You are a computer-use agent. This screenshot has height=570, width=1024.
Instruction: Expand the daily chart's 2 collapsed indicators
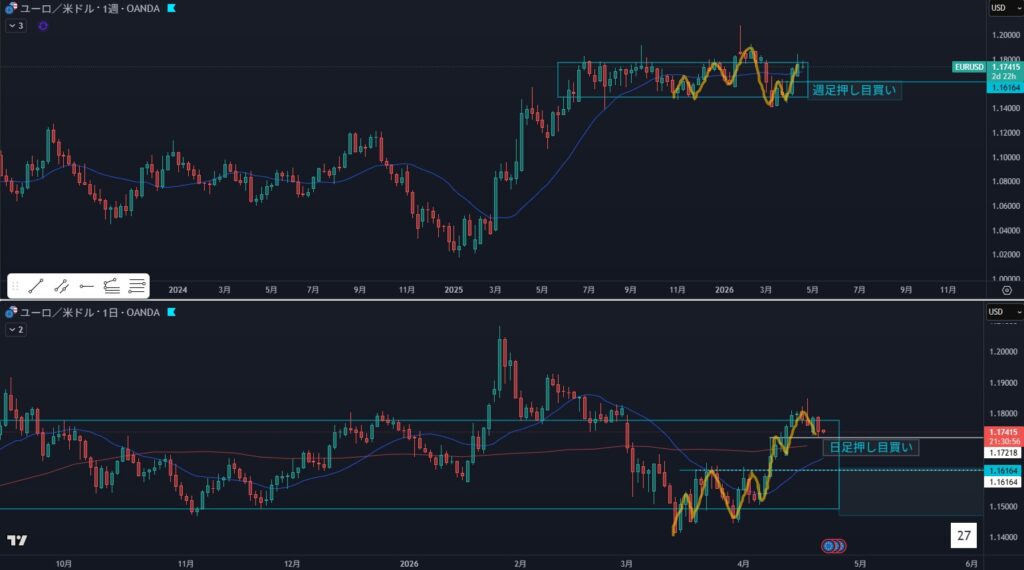click(16, 329)
